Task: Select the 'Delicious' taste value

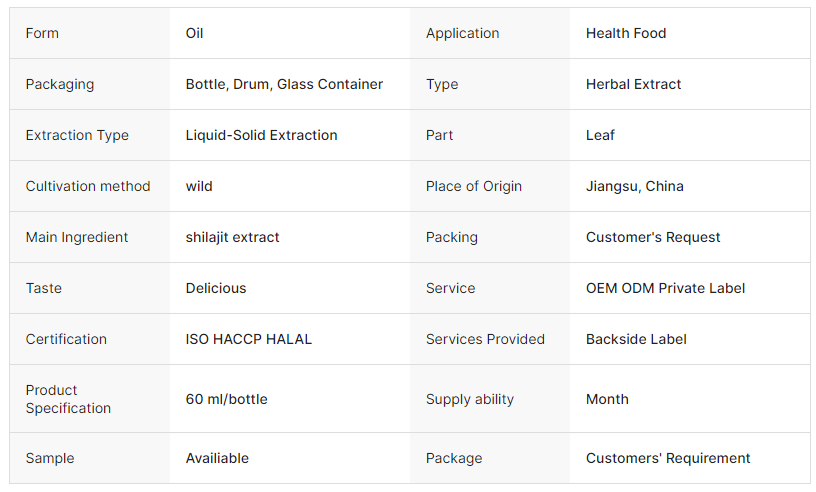Action: [x=216, y=288]
